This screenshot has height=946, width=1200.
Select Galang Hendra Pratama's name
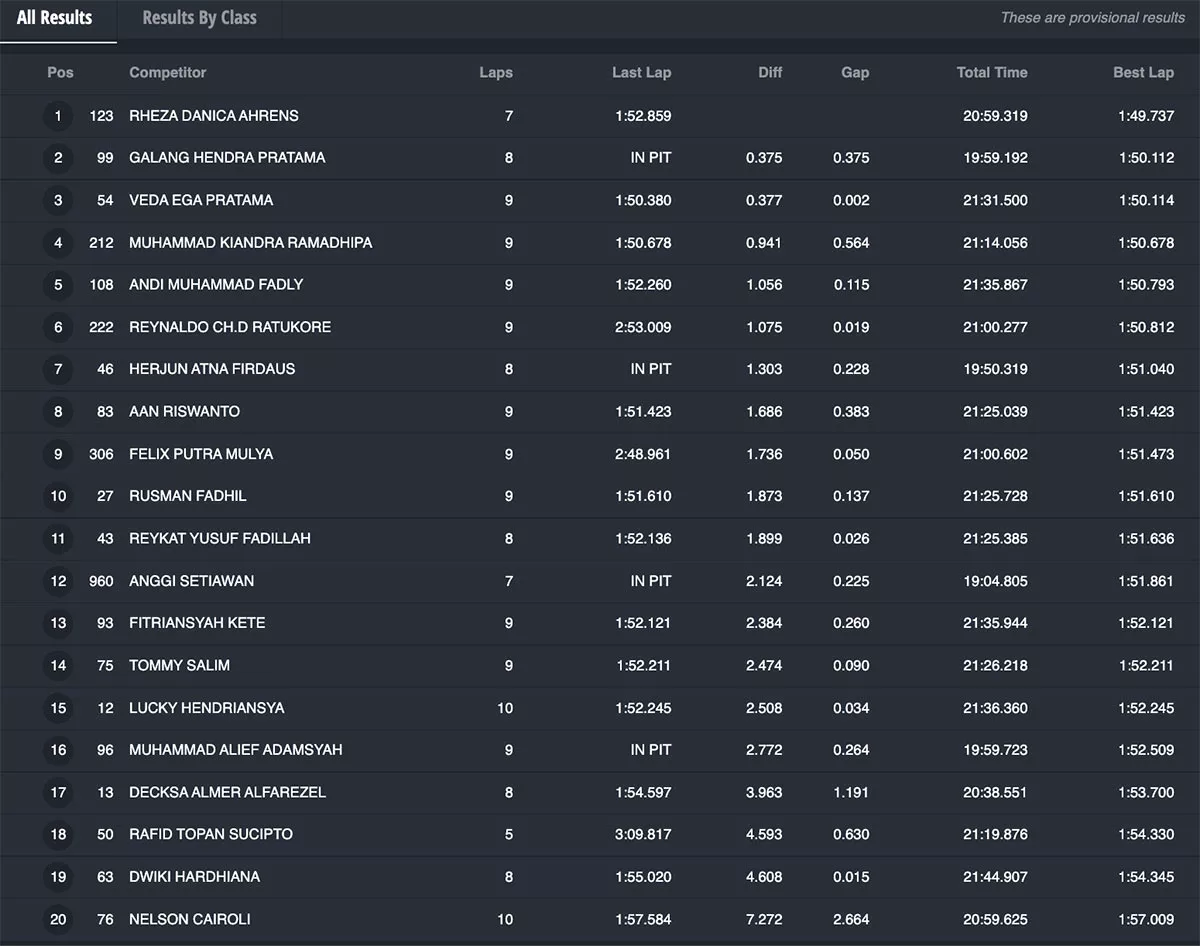227,158
